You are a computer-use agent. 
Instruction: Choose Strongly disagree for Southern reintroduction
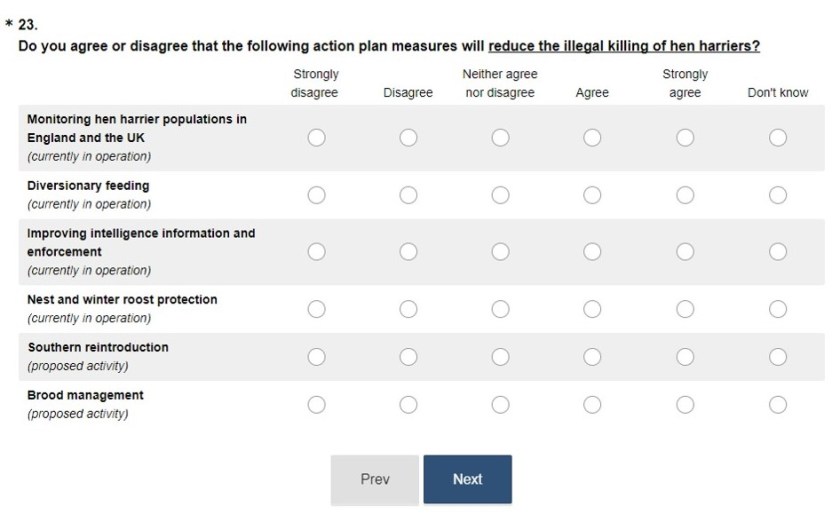tap(316, 357)
